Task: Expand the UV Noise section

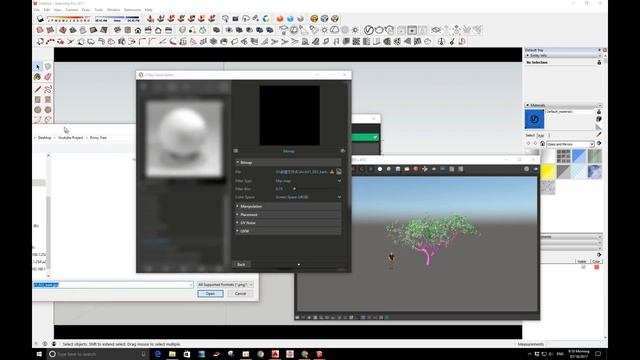Action: click(x=288, y=223)
